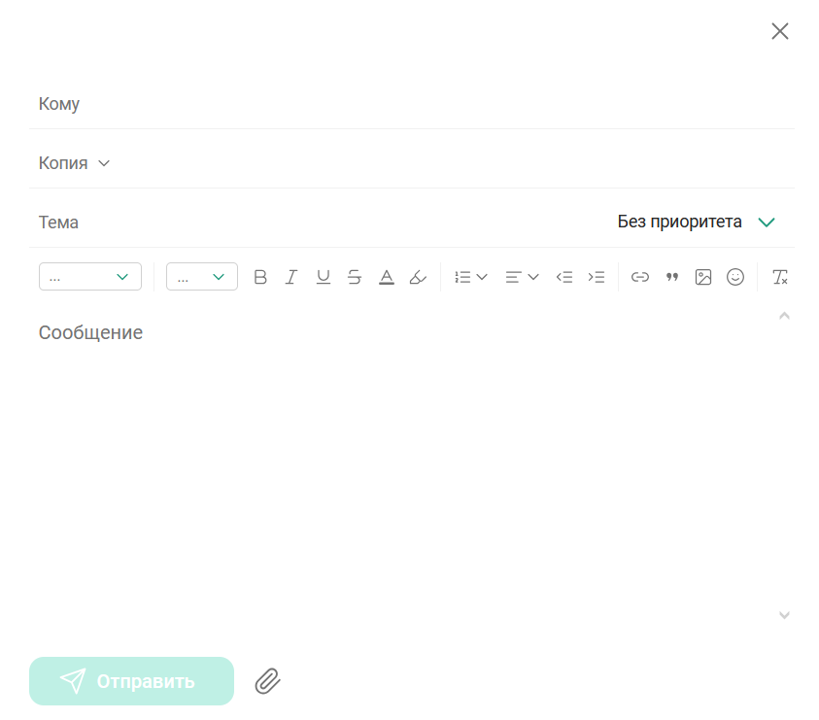Toggle italic text formatting

291,277
